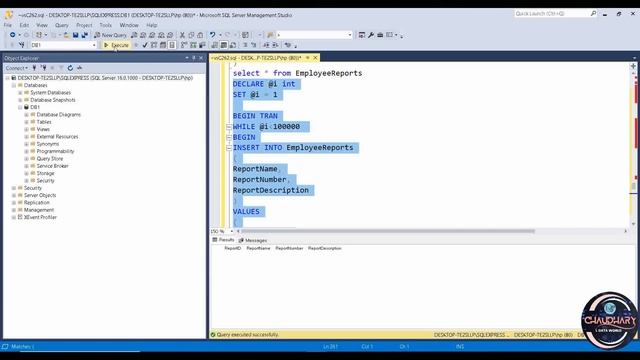Open the Edit menu

coord(24,25)
